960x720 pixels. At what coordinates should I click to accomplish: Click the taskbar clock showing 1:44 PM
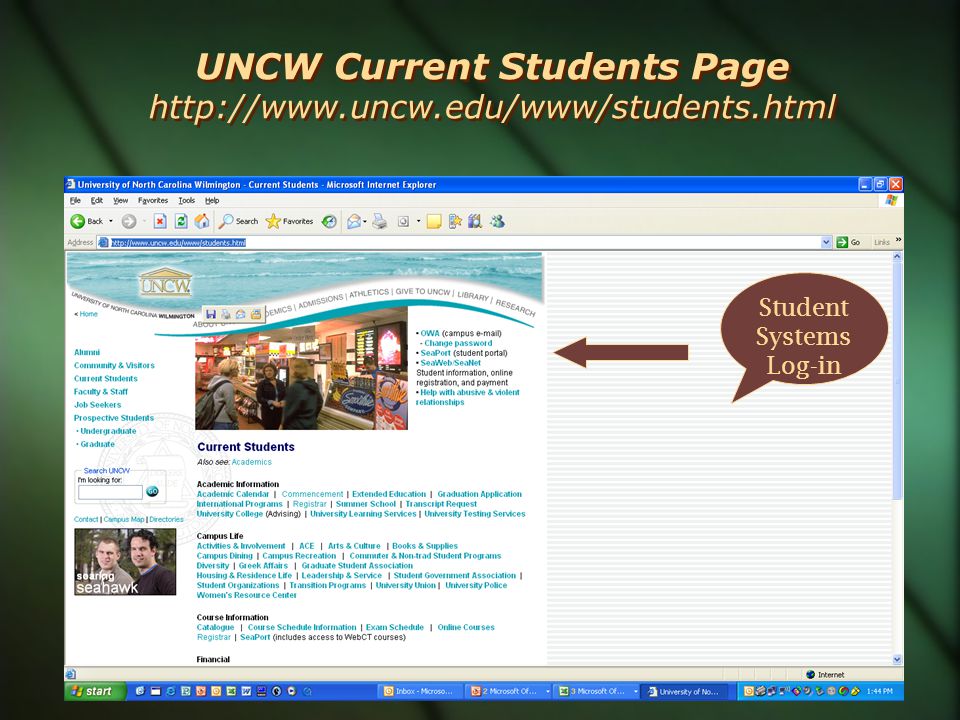coord(880,691)
